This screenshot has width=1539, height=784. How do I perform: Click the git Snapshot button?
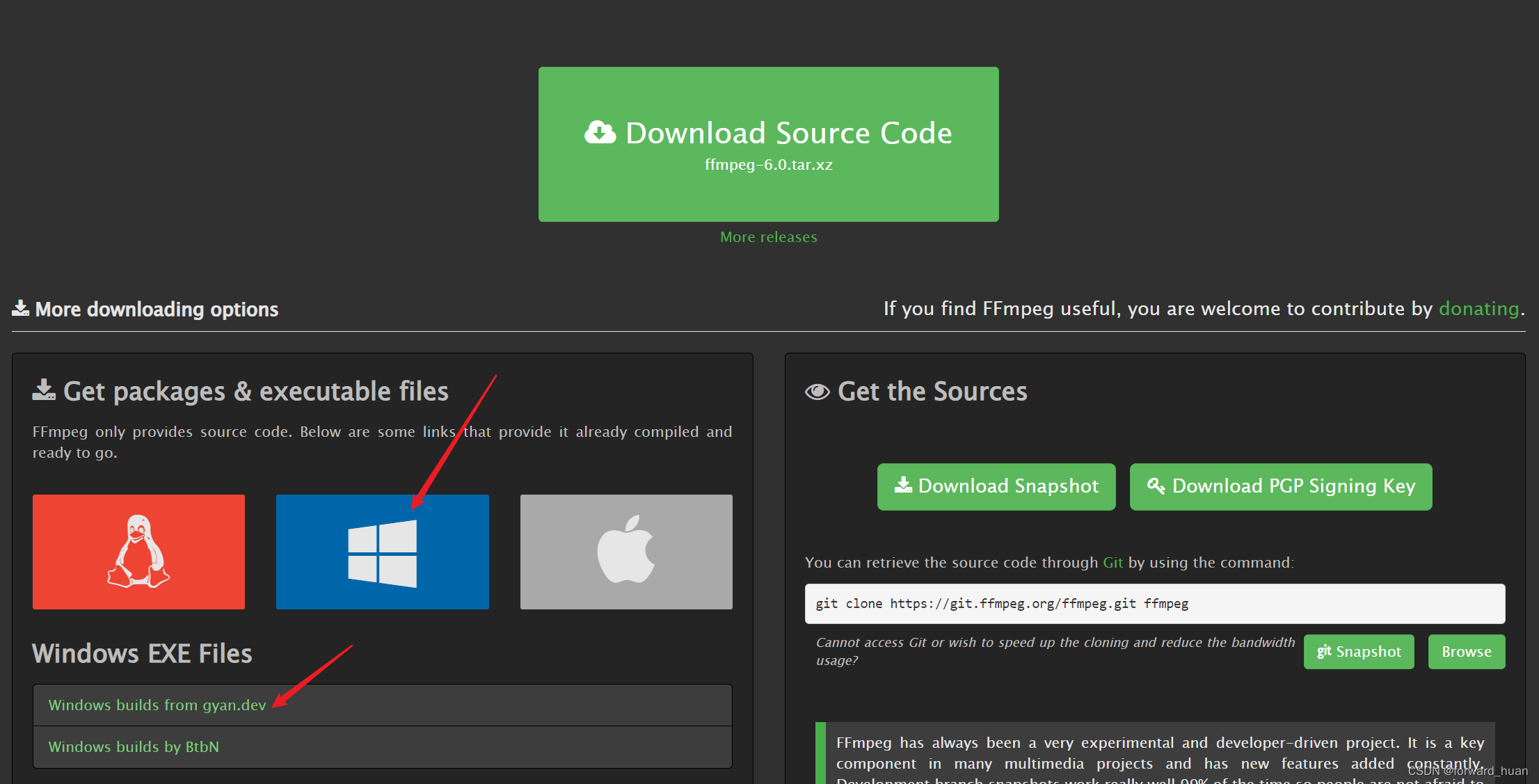pyautogui.click(x=1358, y=652)
